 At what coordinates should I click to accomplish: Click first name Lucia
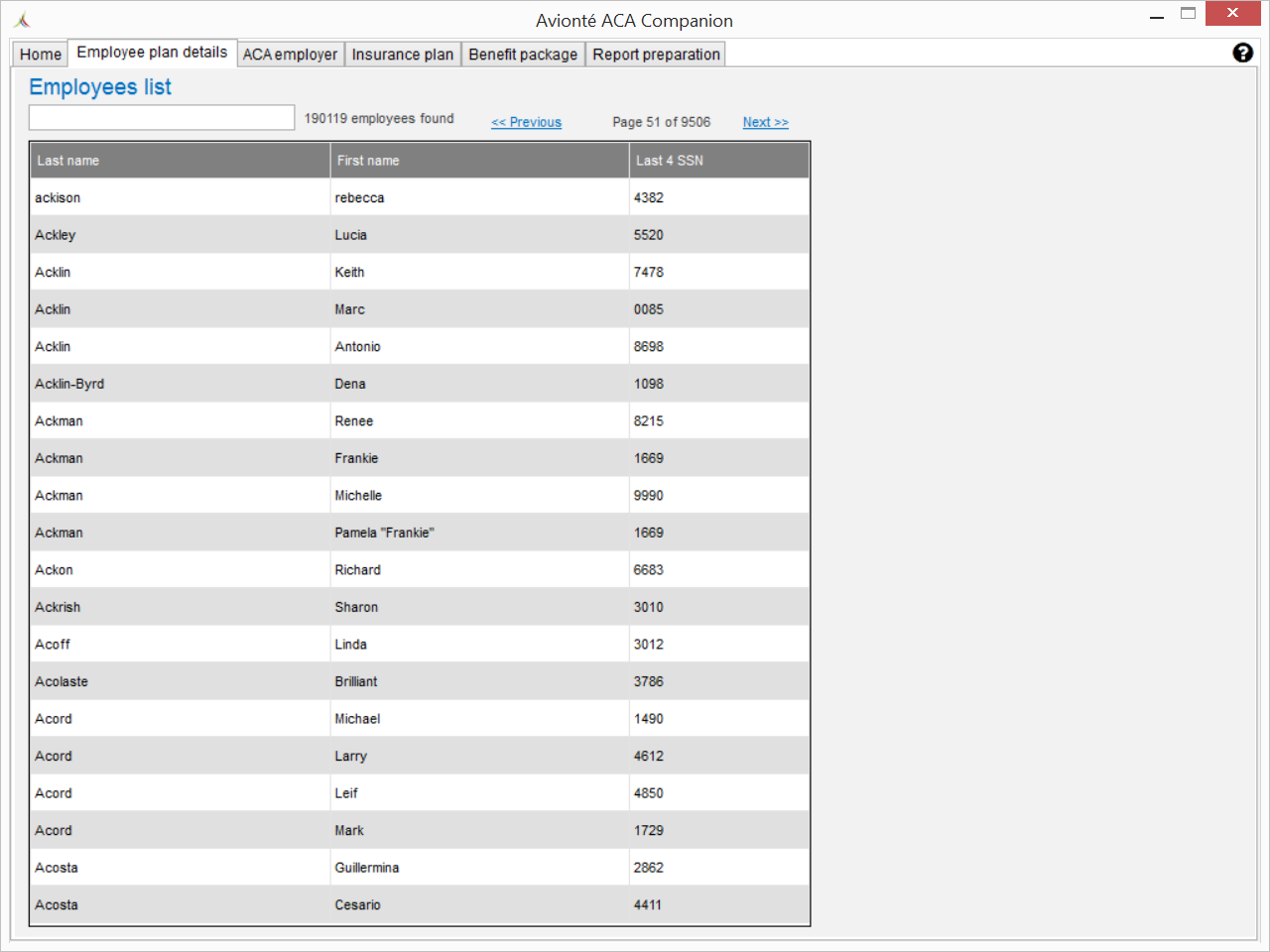coord(351,235)
